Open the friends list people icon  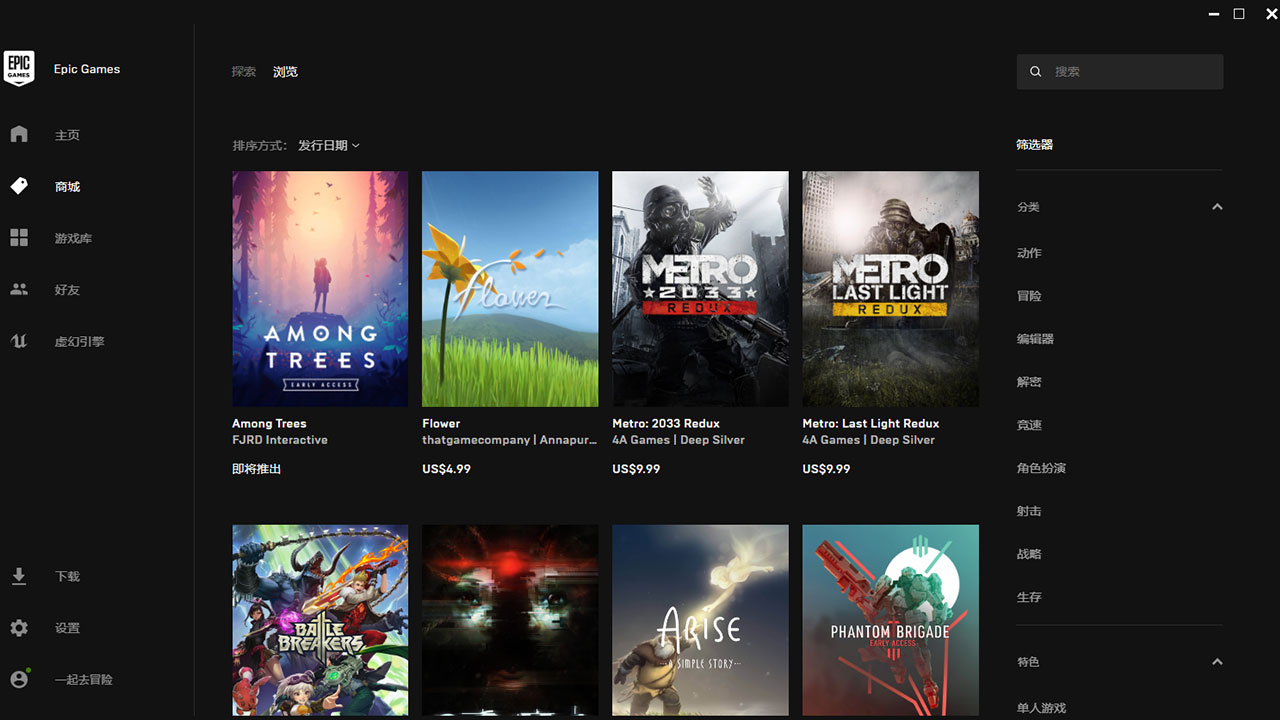19,290
